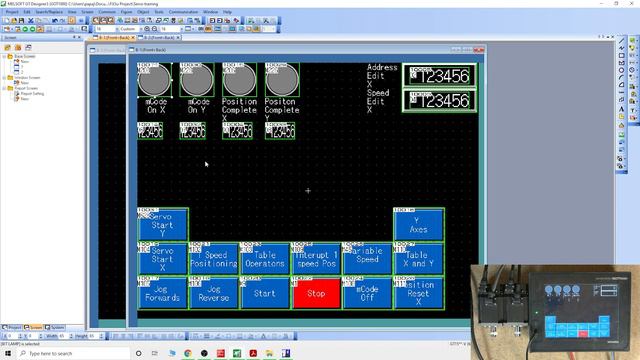Select the Line drawing tool in right toolbar
Image resolution: width=640 pixels, height=360 pixels.
click(622, 40)
